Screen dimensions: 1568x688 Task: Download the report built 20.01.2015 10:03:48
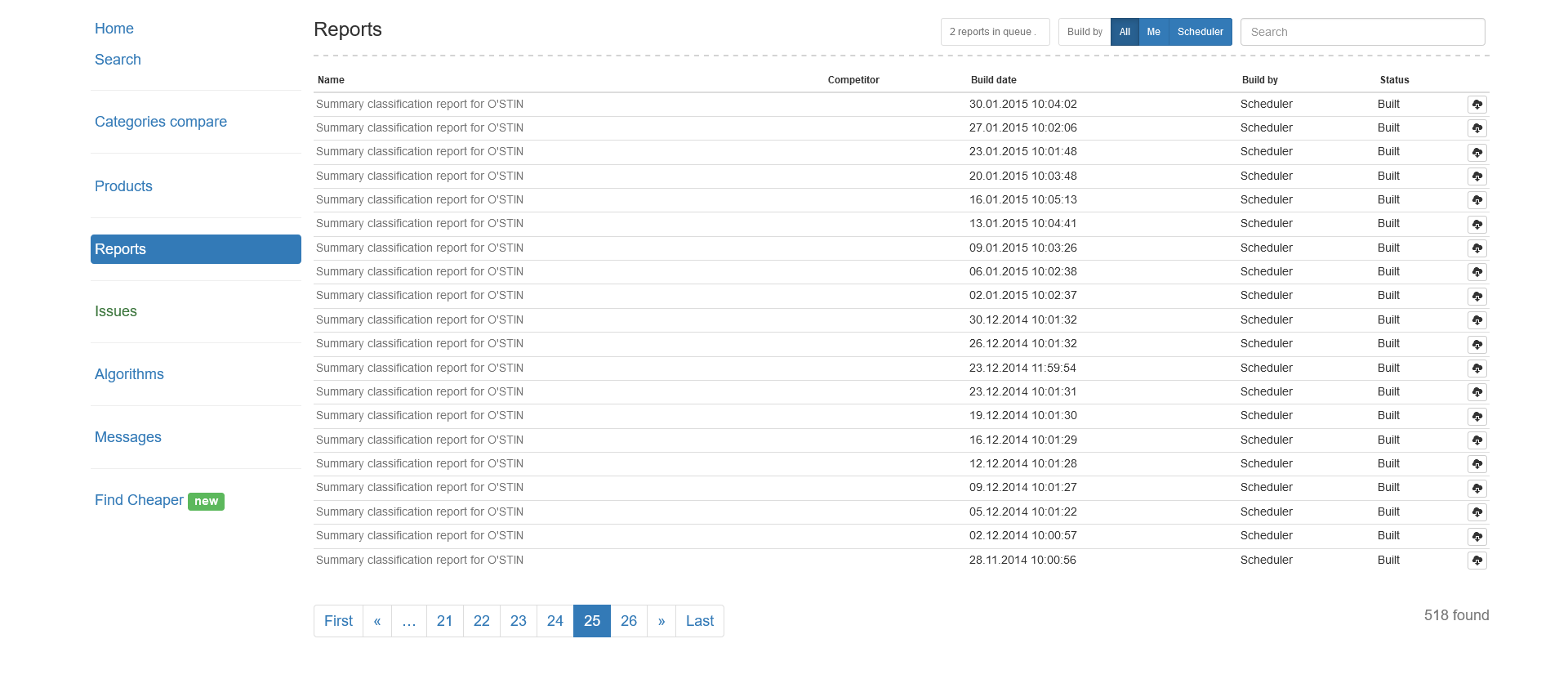tap(1477, 176)
